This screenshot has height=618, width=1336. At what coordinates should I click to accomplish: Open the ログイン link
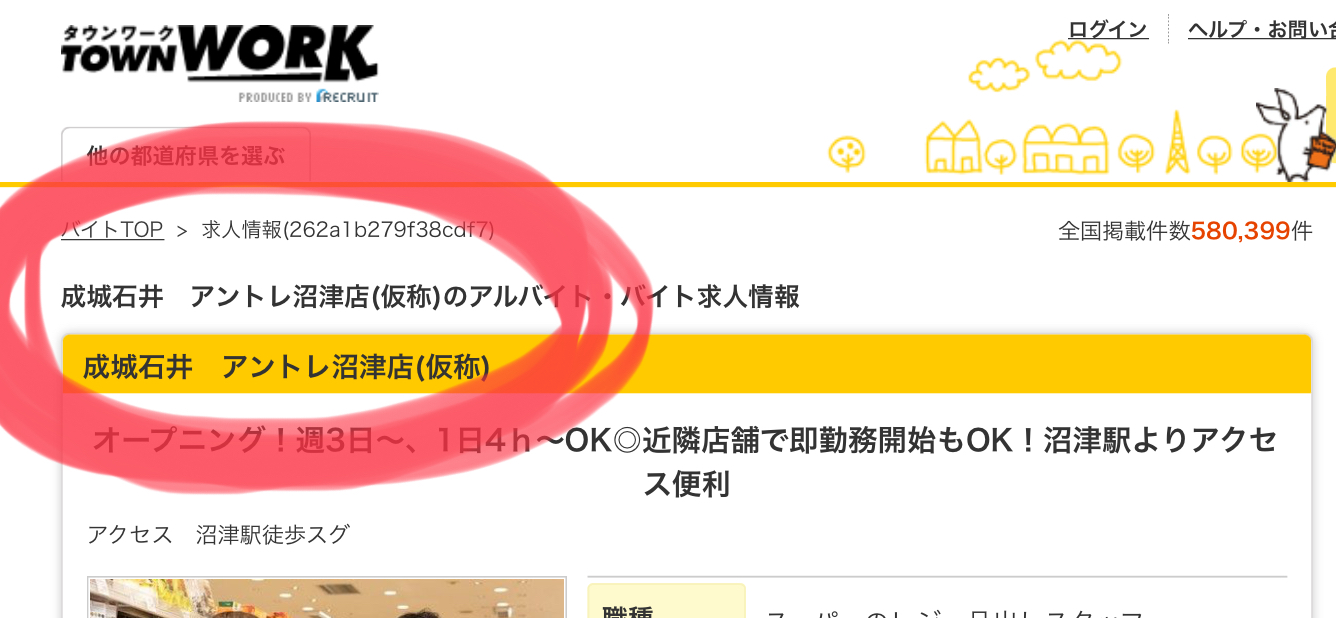coord(1108,29)
